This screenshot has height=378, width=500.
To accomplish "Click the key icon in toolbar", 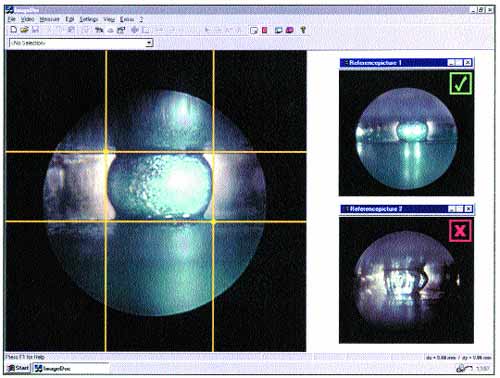I will [303, 30].
